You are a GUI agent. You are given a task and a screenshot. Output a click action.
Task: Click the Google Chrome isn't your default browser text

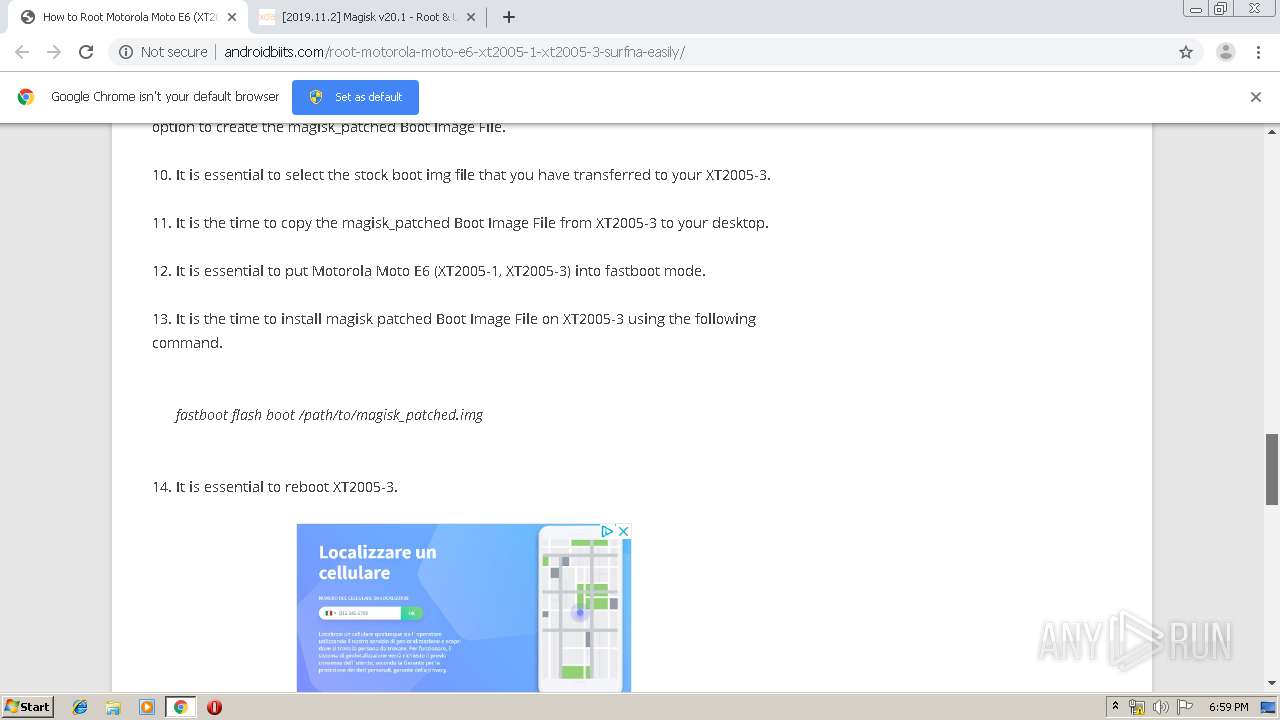coord(165,97)
